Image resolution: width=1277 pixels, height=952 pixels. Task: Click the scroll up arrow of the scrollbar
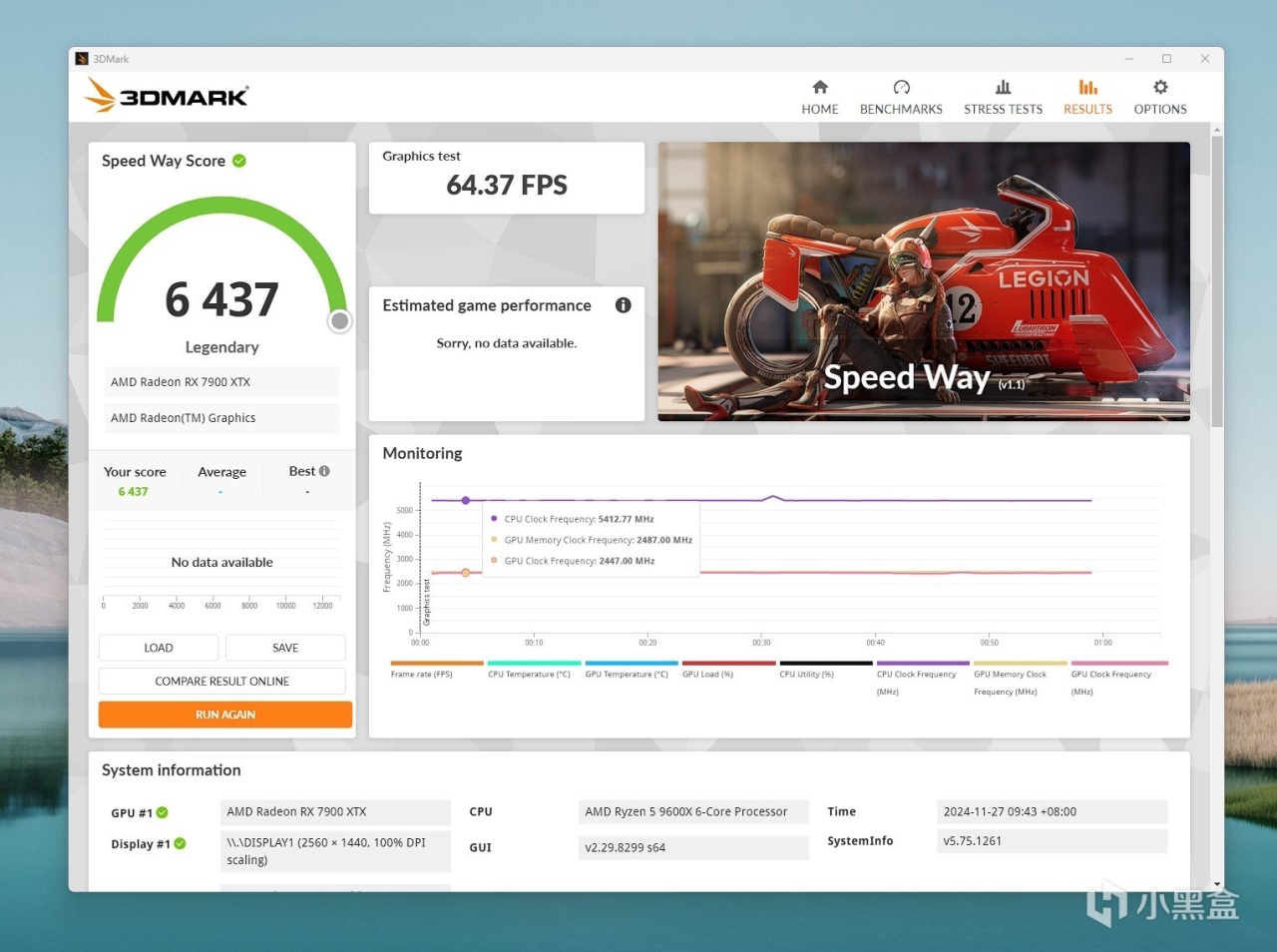1217,130
